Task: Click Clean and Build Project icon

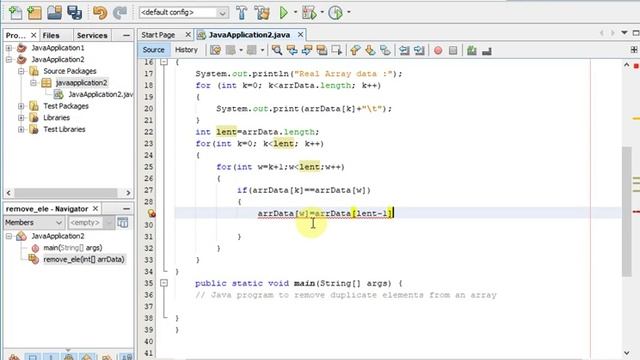Action: [x=262, y=13]
